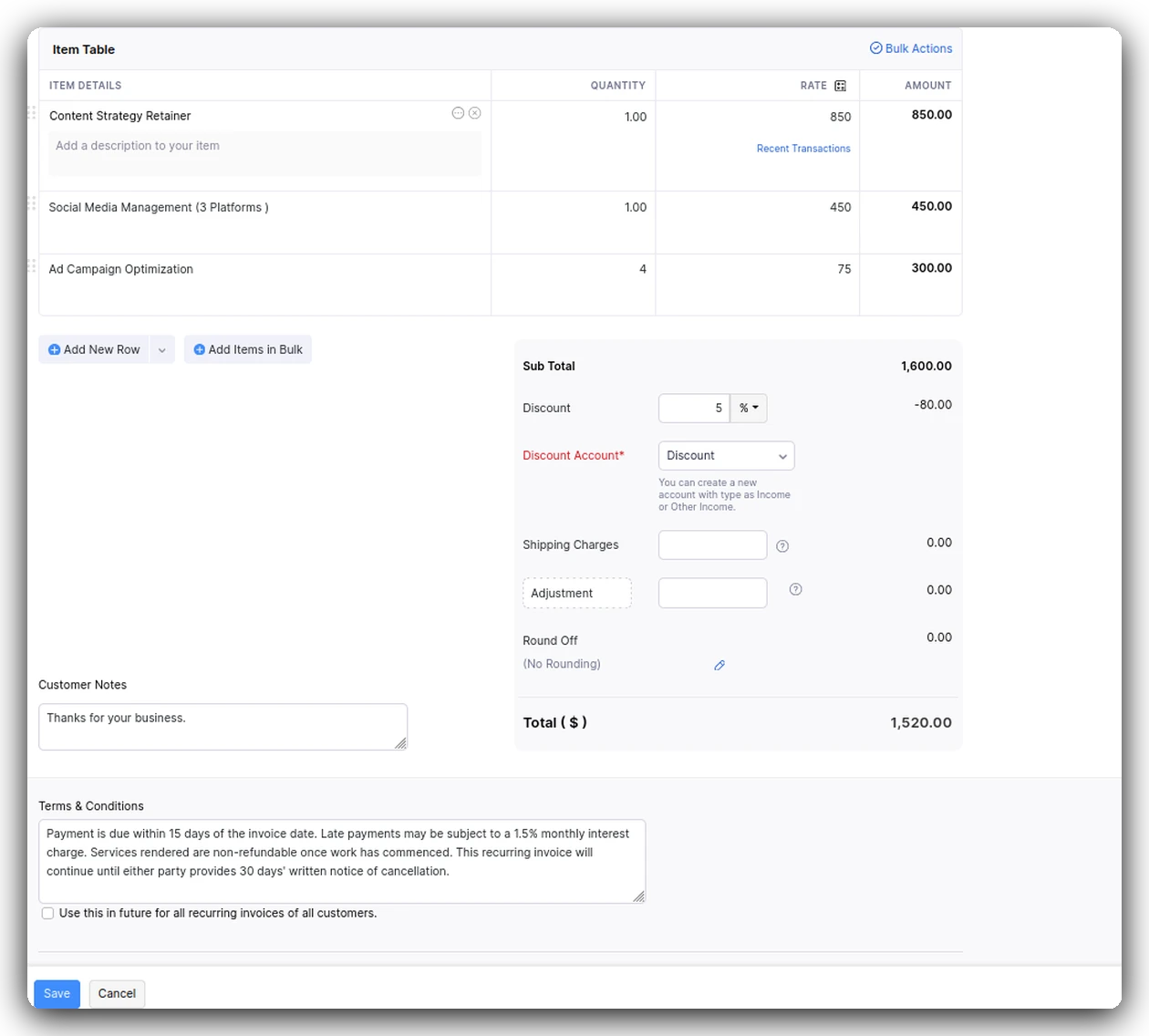Open the Discount Account dropdown
Viewport: 1149px width, 1036px height.
[x=726, y=456]
